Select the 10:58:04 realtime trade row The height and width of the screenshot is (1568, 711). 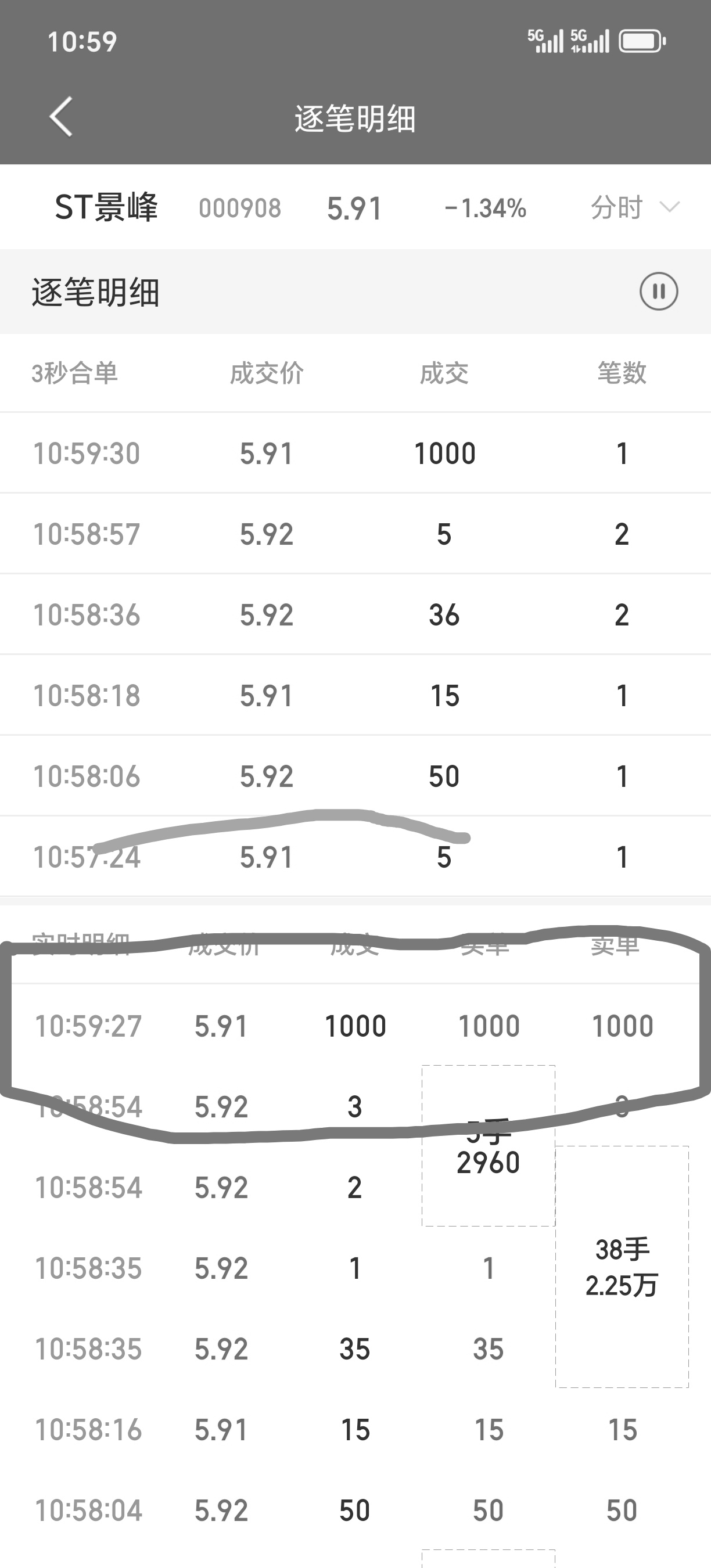click(355, 1510)
